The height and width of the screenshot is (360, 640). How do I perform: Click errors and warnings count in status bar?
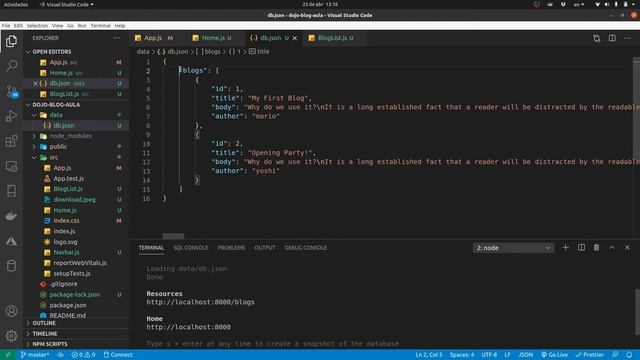tap(83, 355)
